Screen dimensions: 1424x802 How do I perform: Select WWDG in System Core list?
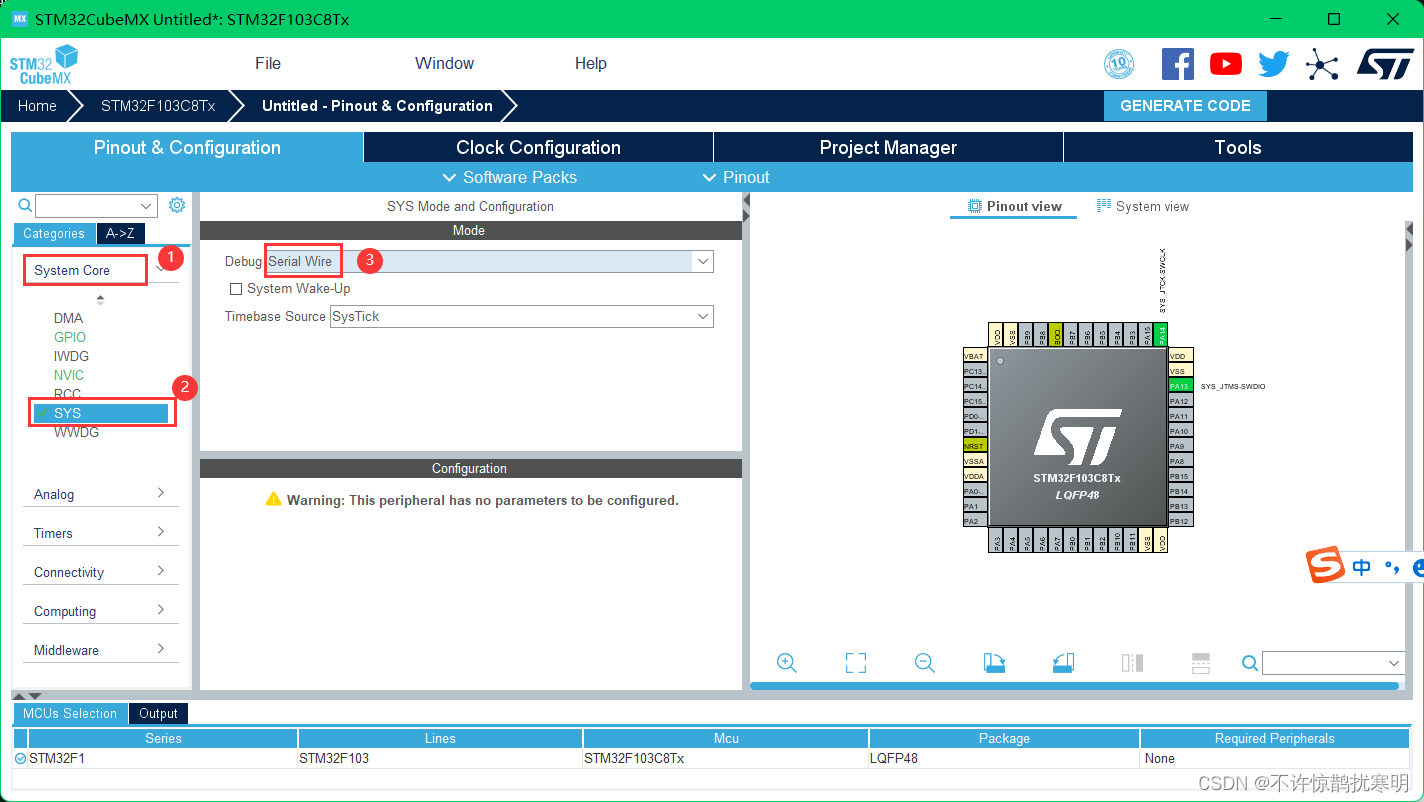coord(76,432)
